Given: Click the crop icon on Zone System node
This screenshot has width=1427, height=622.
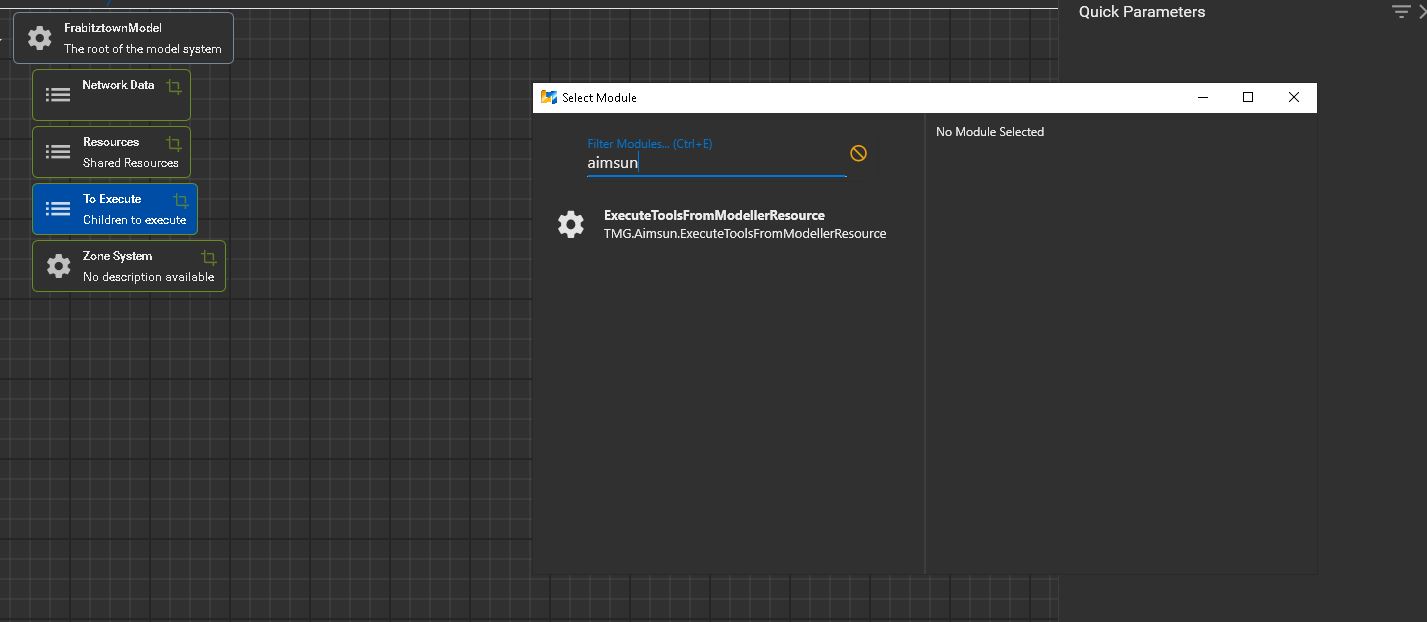Looking at the screenshot, I should coord(209,258).
